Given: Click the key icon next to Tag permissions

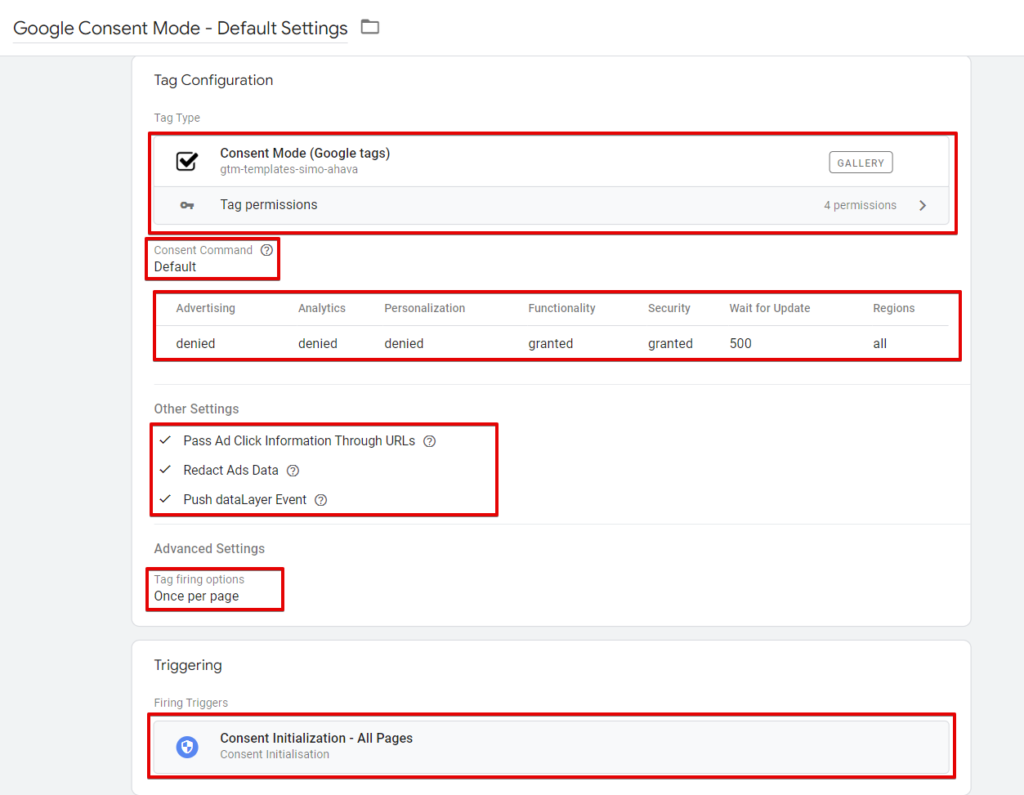Looking at the screenshot, I should pos(187,205).
